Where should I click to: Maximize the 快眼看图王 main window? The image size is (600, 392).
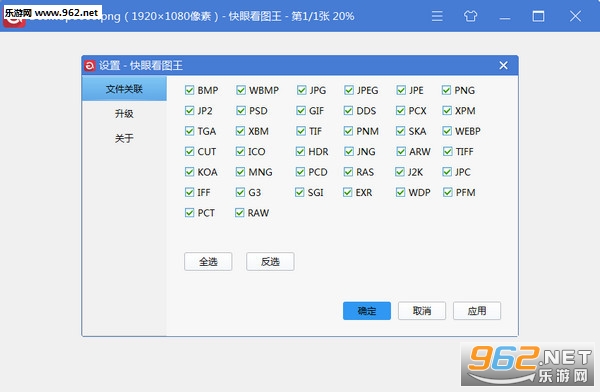[x=538, y=16]
